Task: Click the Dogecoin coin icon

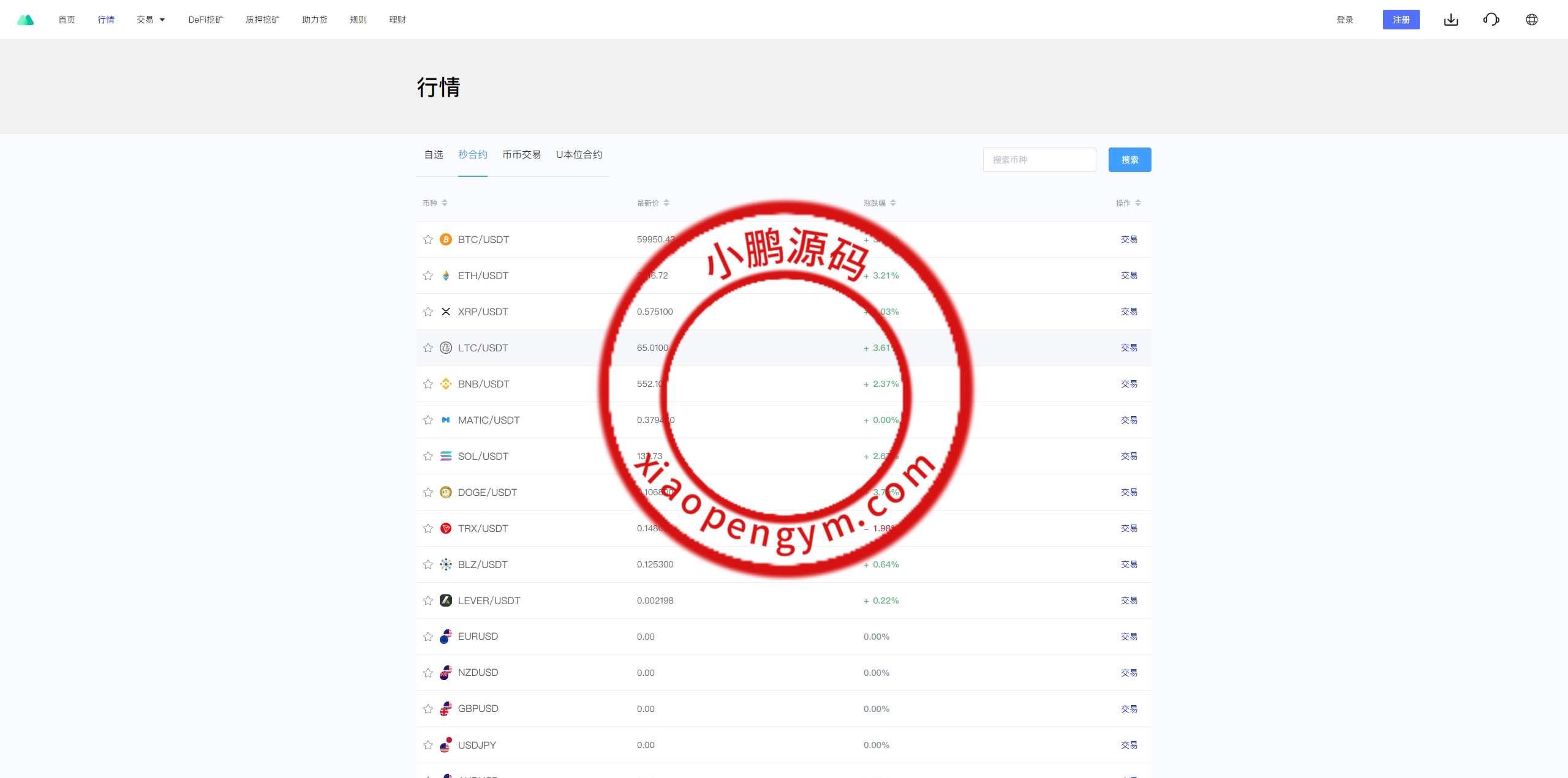Action: (x=446, y=492)
